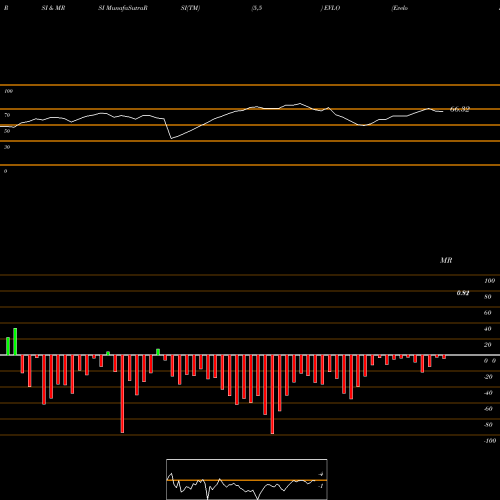Image resolution: width=500 pixels, height=500 pixels.
Task: Click the MR axis label '-80'
Action: [x=488, y=425]
